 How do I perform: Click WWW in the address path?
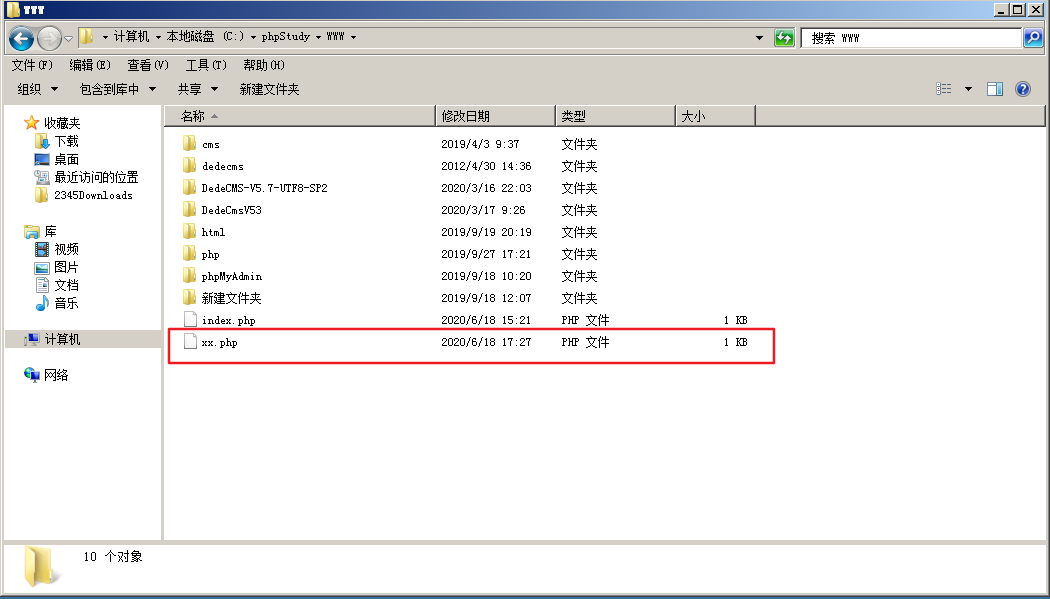click(x=335, y=37)
